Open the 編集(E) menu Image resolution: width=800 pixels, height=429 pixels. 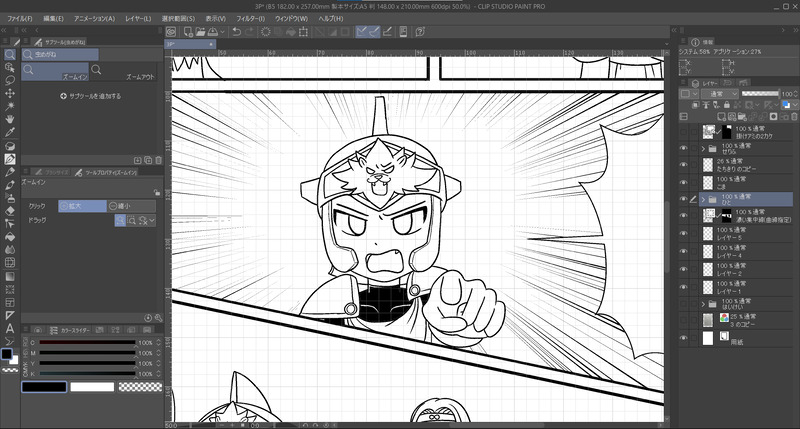(x=54, y=18)
